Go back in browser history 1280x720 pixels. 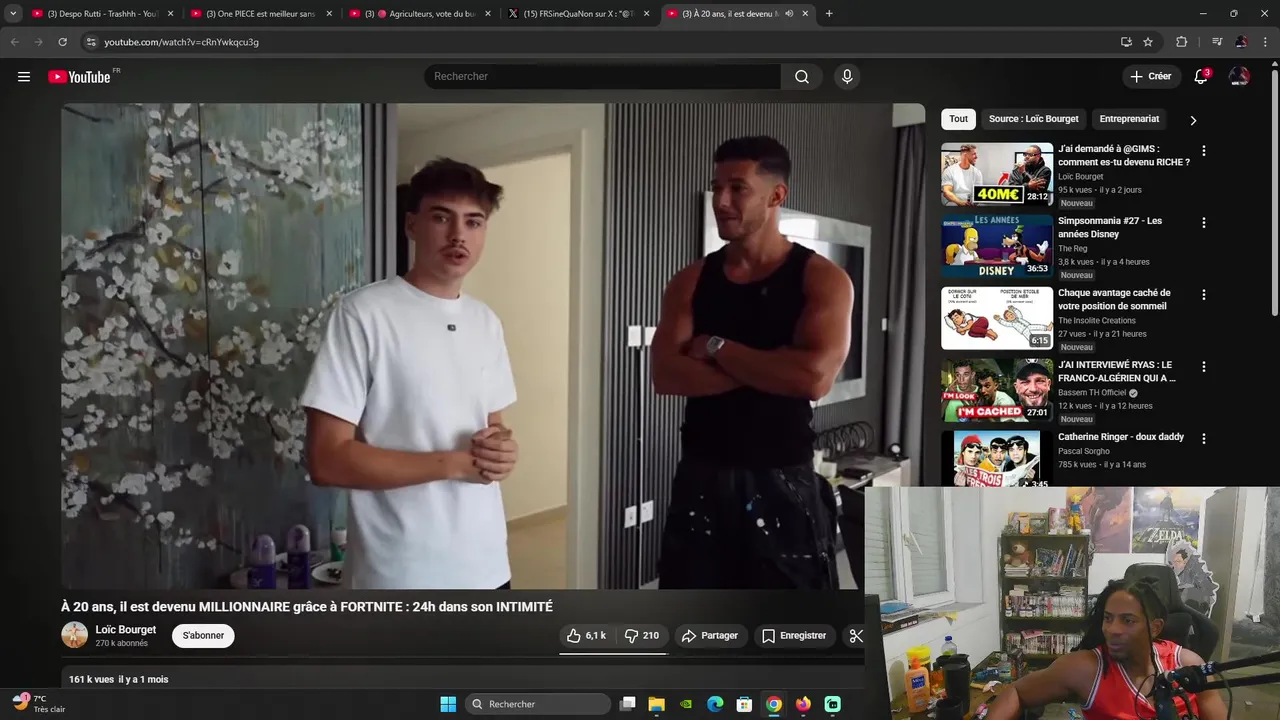click(x=14, y=42)
